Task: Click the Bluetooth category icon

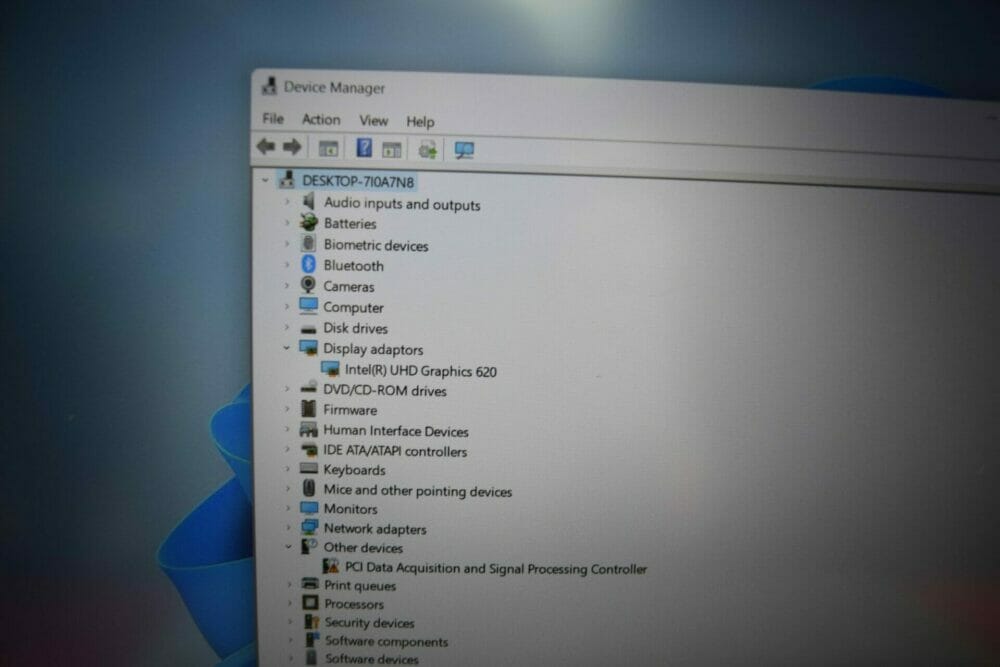Action: click(x=309, y=264)
